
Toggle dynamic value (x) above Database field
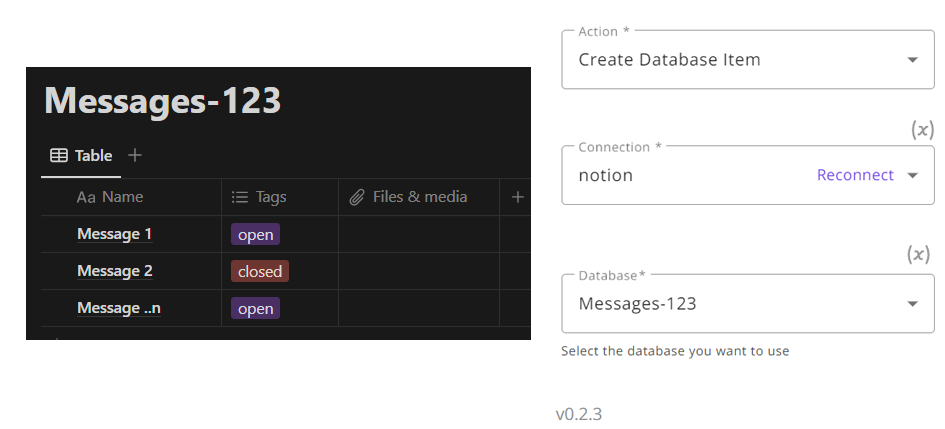[x=918, y=255]
